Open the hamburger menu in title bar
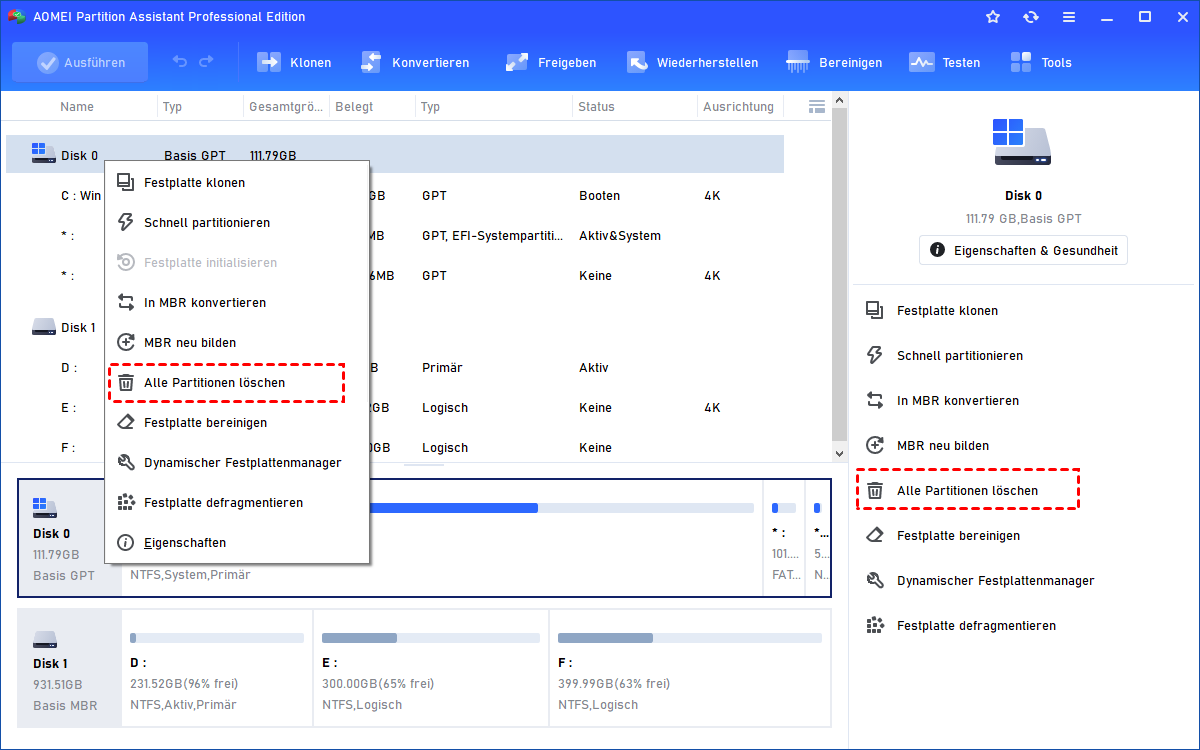The height and width of the screenshot is (750, 1200). point(1069,17)
